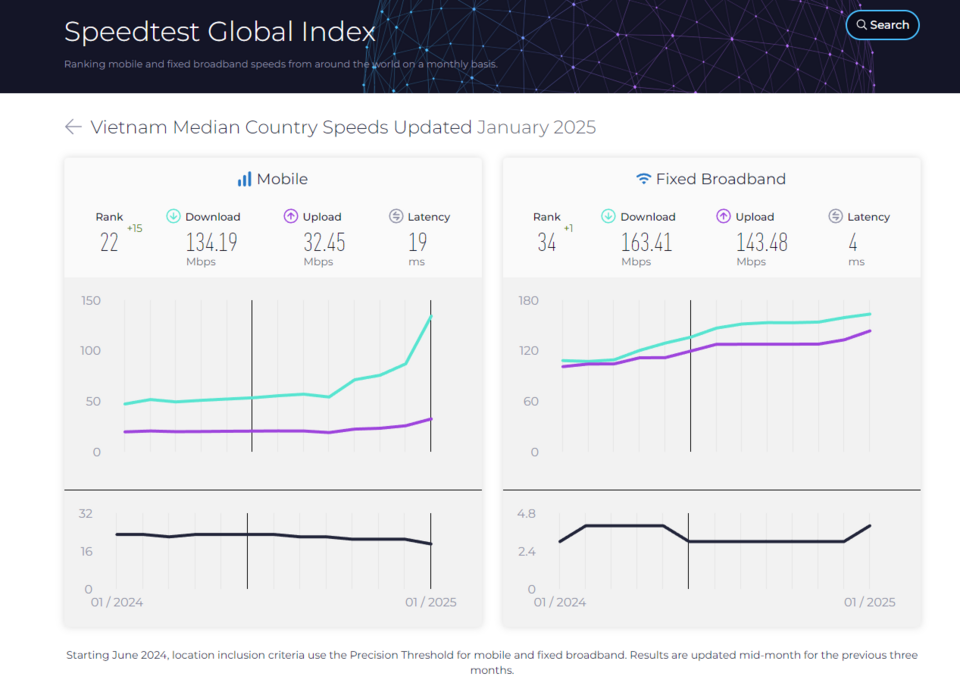Click the Mobile Latency icon

point(396,216)
